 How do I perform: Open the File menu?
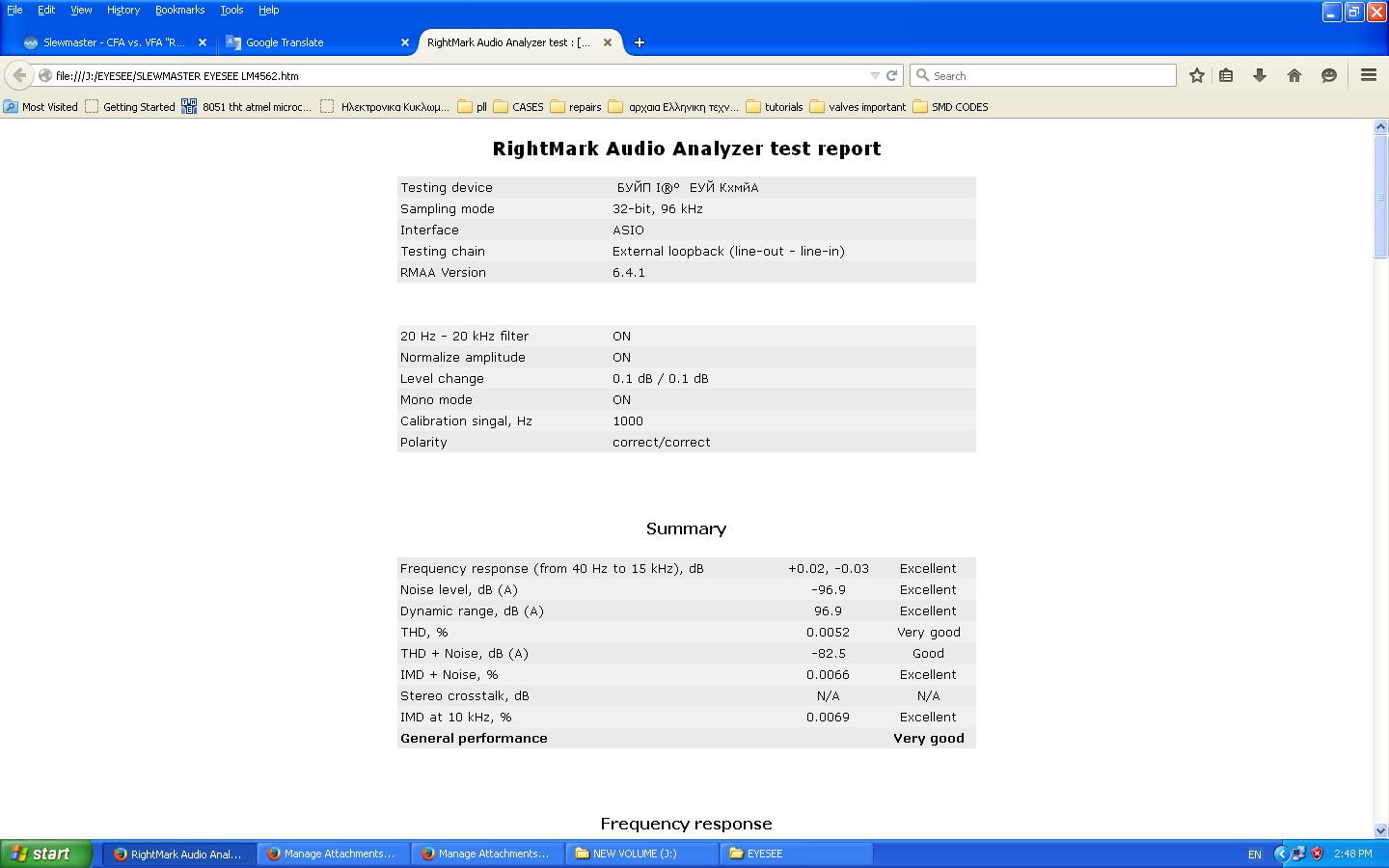tap(14, 10)
